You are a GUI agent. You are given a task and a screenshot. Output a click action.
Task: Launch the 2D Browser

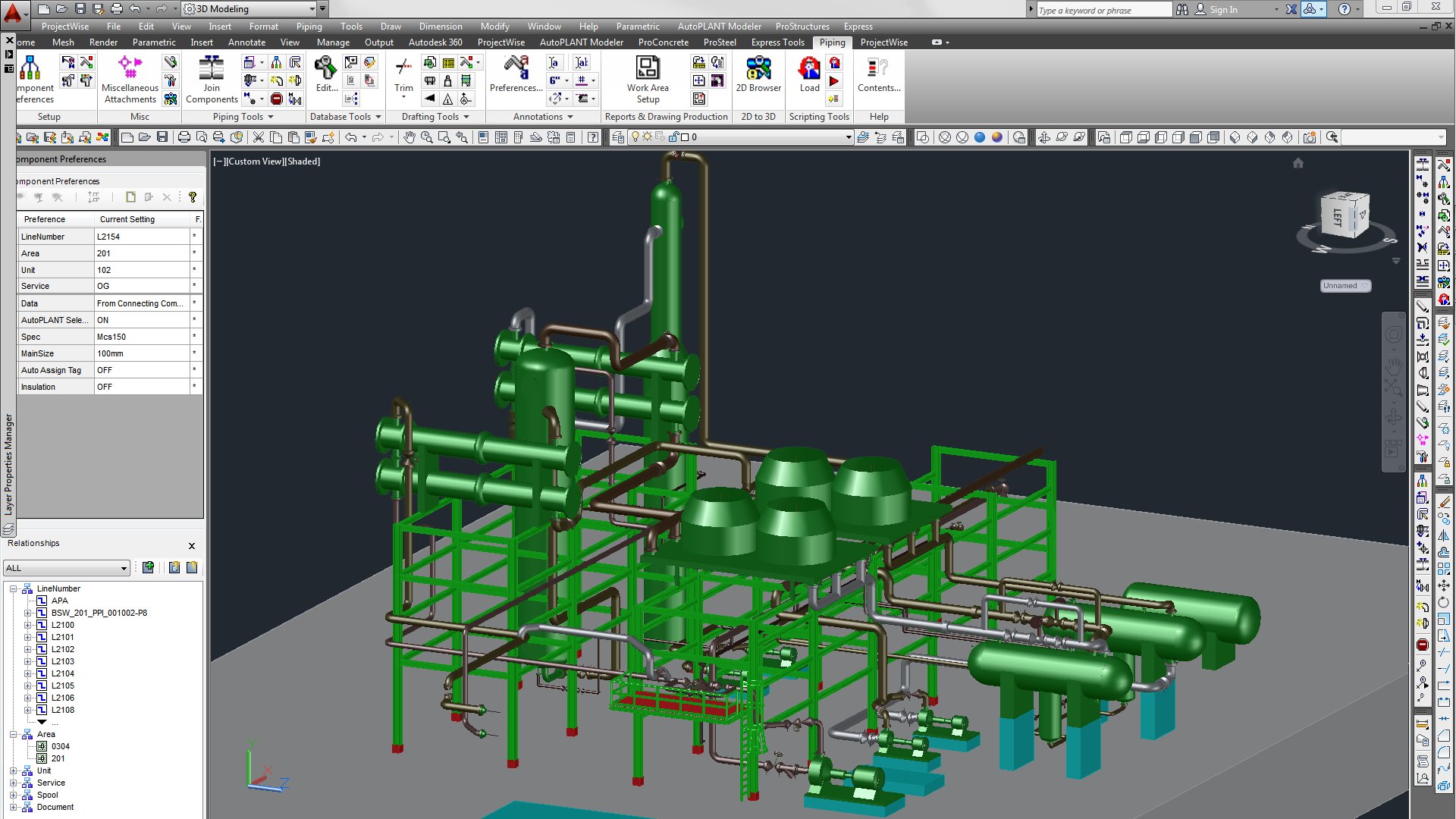tap(758, 74)
